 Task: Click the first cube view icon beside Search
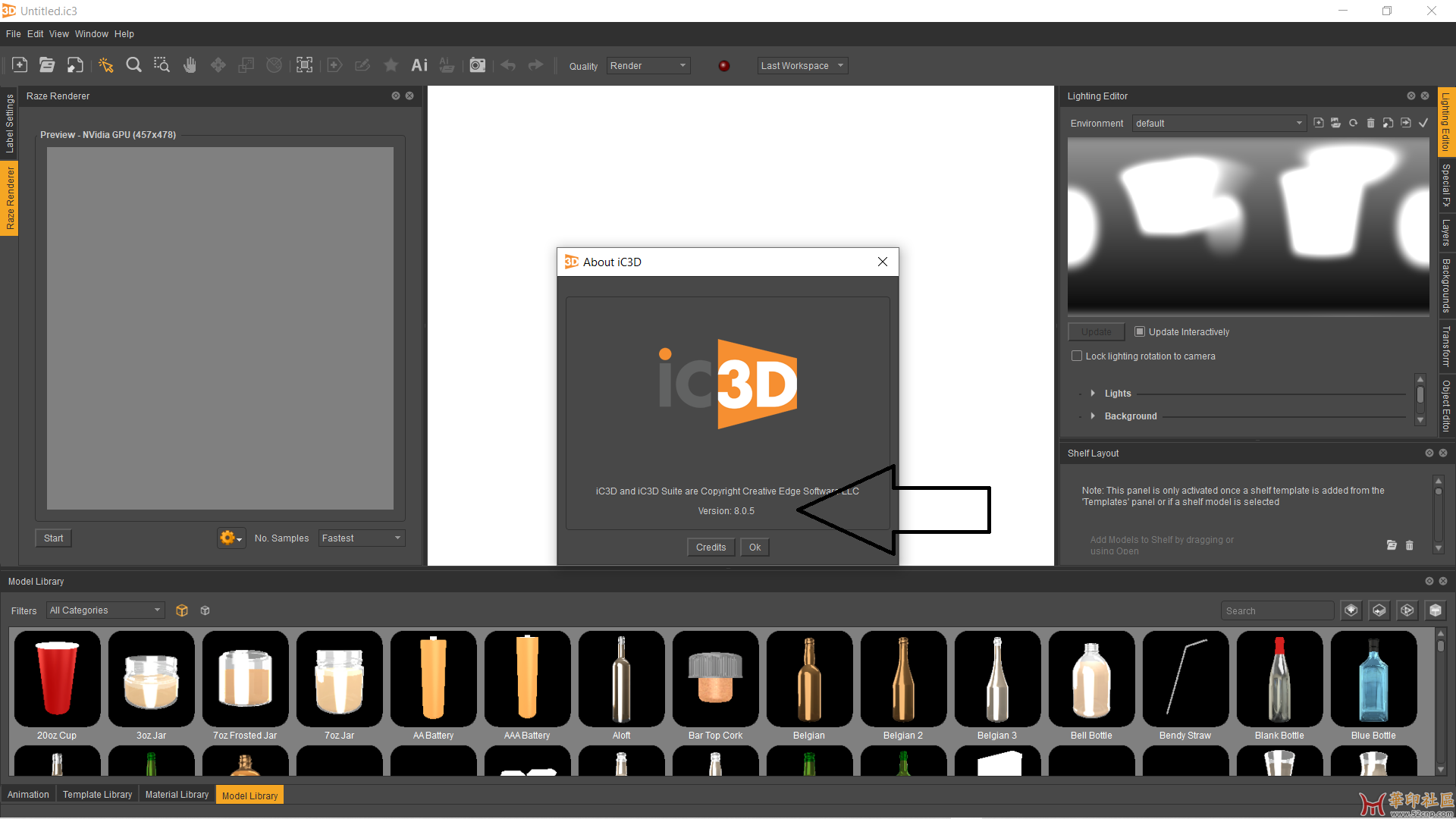click(1351, 610)
